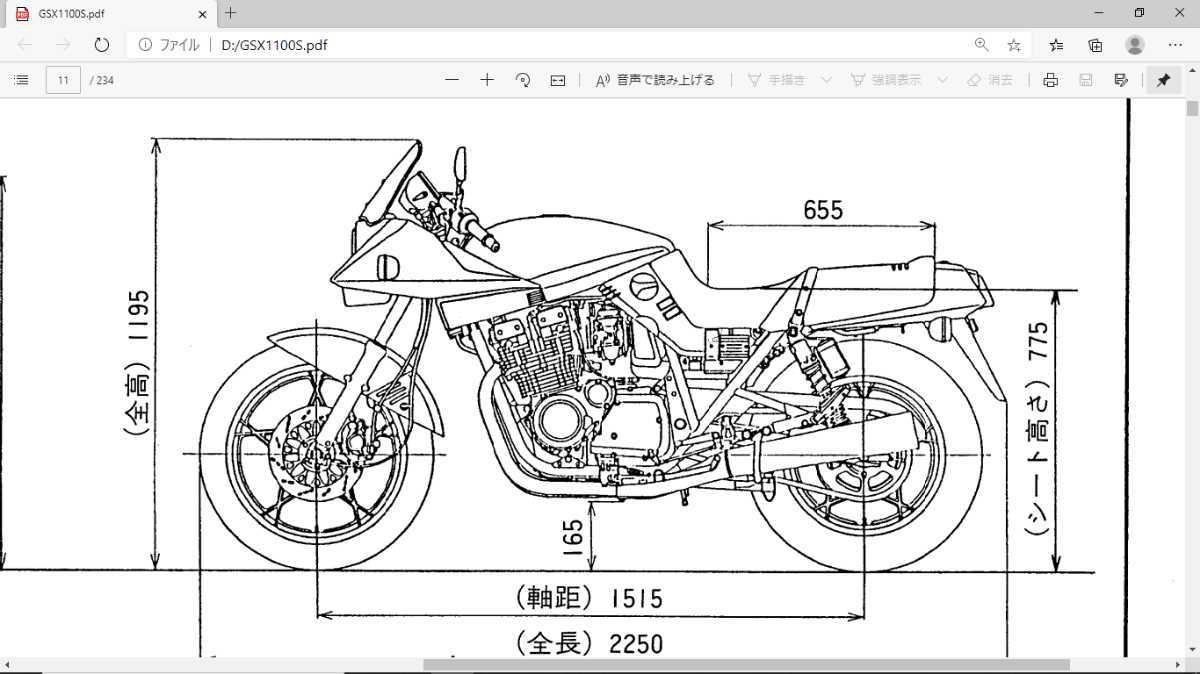Open the user profile menu
Screen dimensions: 1200x674
[x=1135, y=45]
